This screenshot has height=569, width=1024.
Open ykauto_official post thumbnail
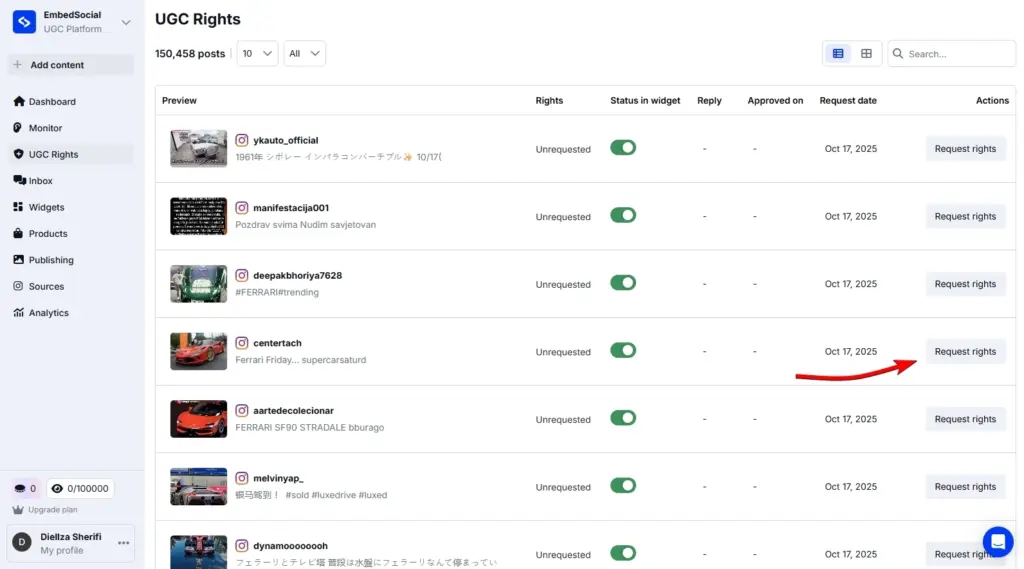[199, 148]
